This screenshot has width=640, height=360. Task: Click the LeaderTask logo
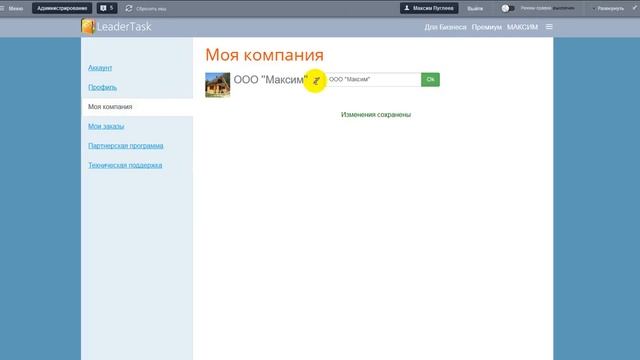point(116,27)
